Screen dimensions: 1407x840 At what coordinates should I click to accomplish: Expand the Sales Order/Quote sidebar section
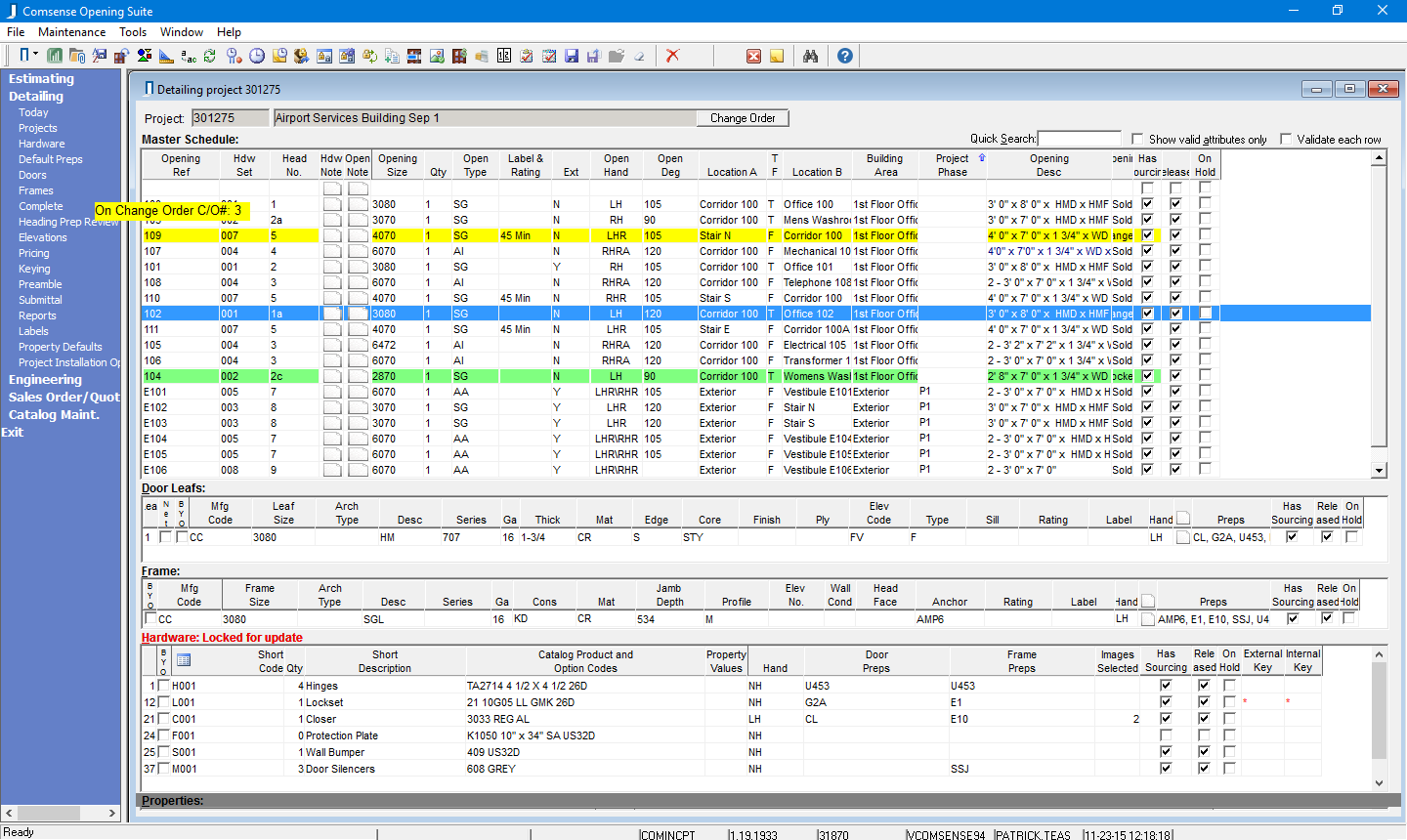click(x=64, y=398)
